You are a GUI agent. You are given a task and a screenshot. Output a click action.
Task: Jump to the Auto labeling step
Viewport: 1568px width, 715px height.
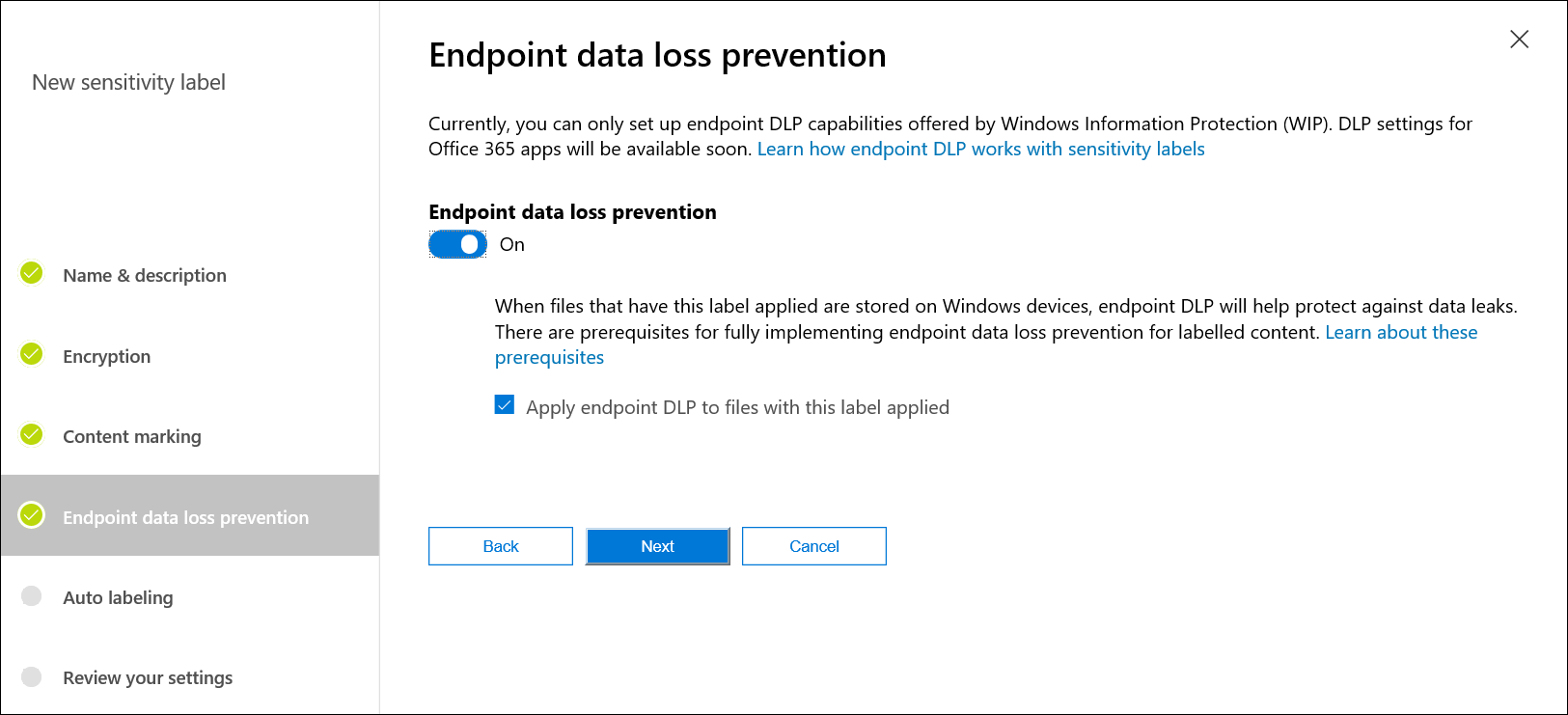118,598
